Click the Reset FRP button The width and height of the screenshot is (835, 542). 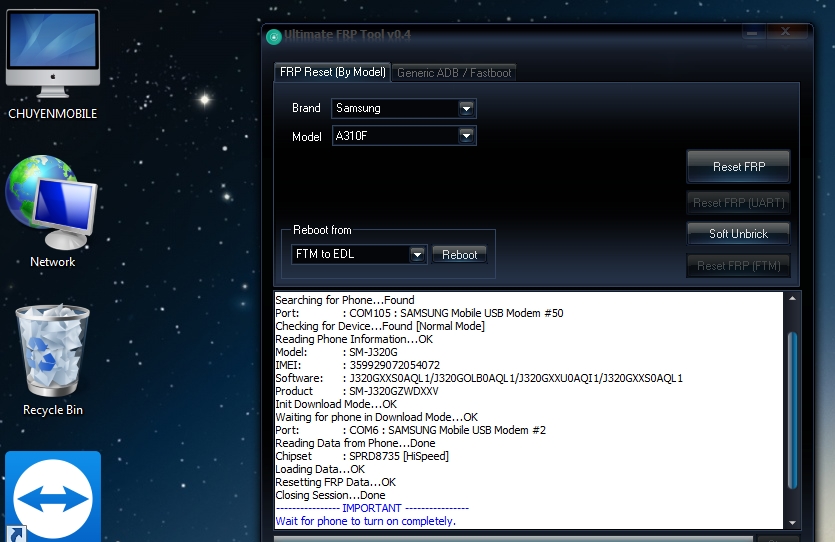(x=739, y=167)
